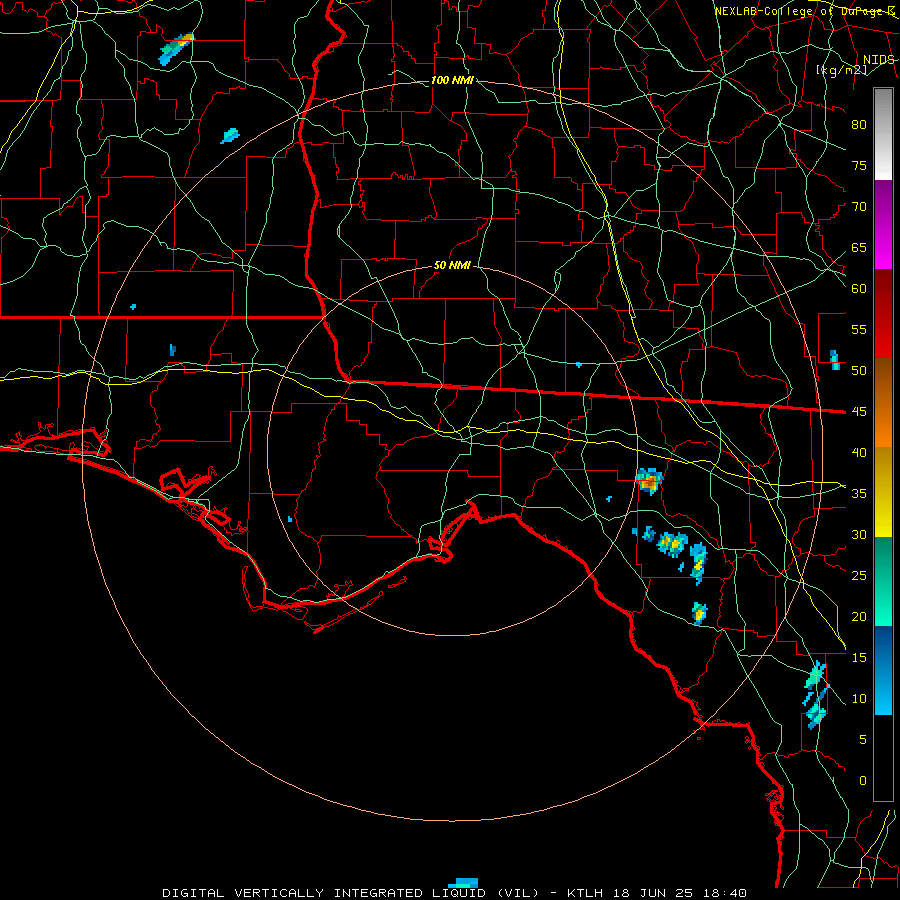
Task: Select the red segment of the VIL color bar
Action: point(883,314)
